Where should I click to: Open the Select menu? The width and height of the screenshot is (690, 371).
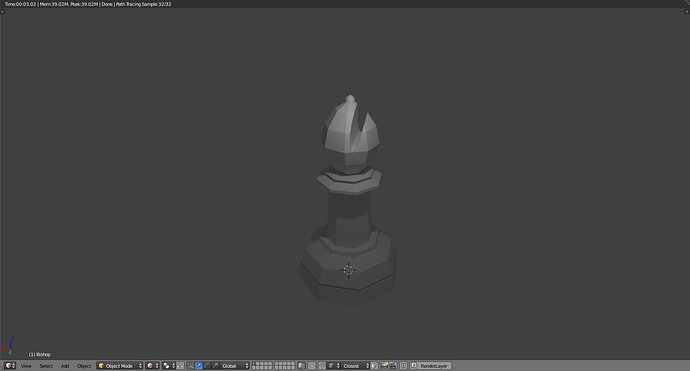coord(46,366)
